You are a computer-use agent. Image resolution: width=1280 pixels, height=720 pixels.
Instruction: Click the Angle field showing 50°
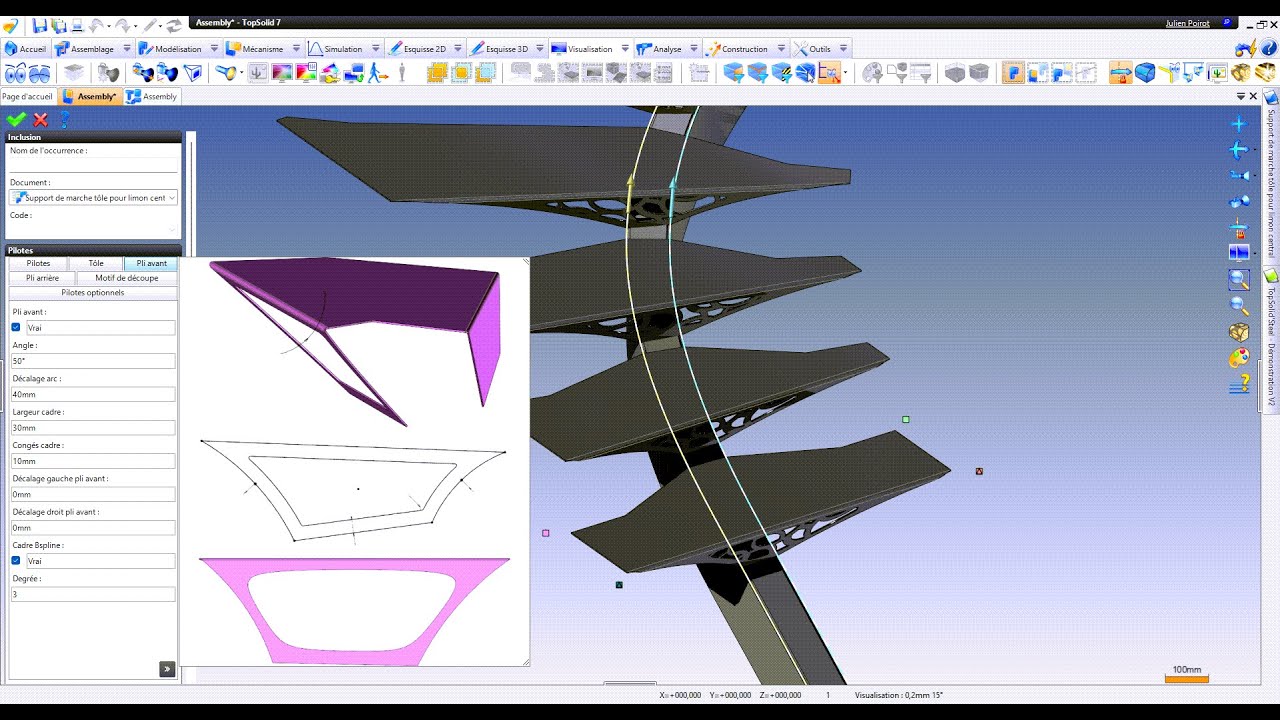(92, 361)
